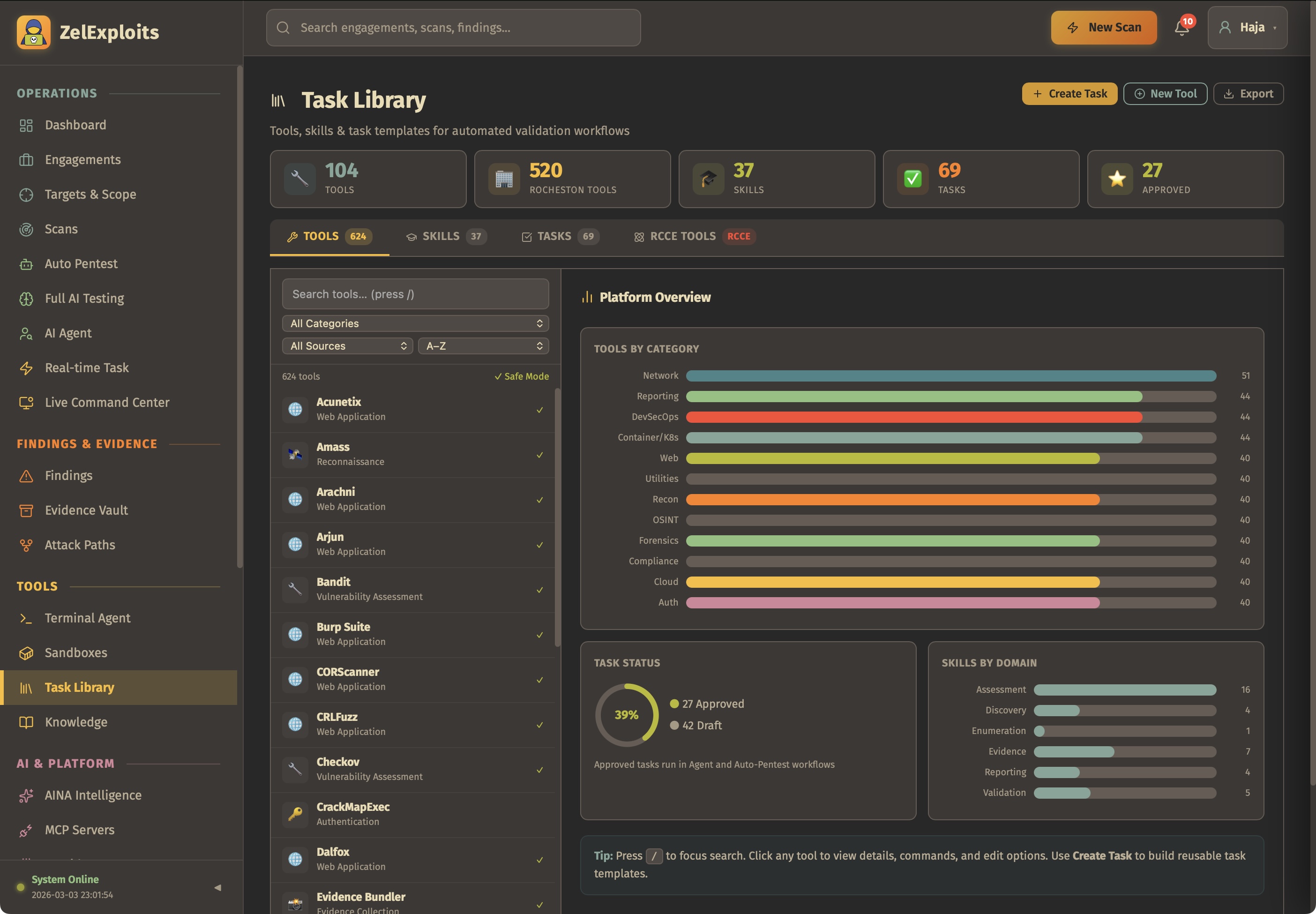Toggle the checkmark next to Acunetix
The image size is (1316, 914).
pos(539,410)
